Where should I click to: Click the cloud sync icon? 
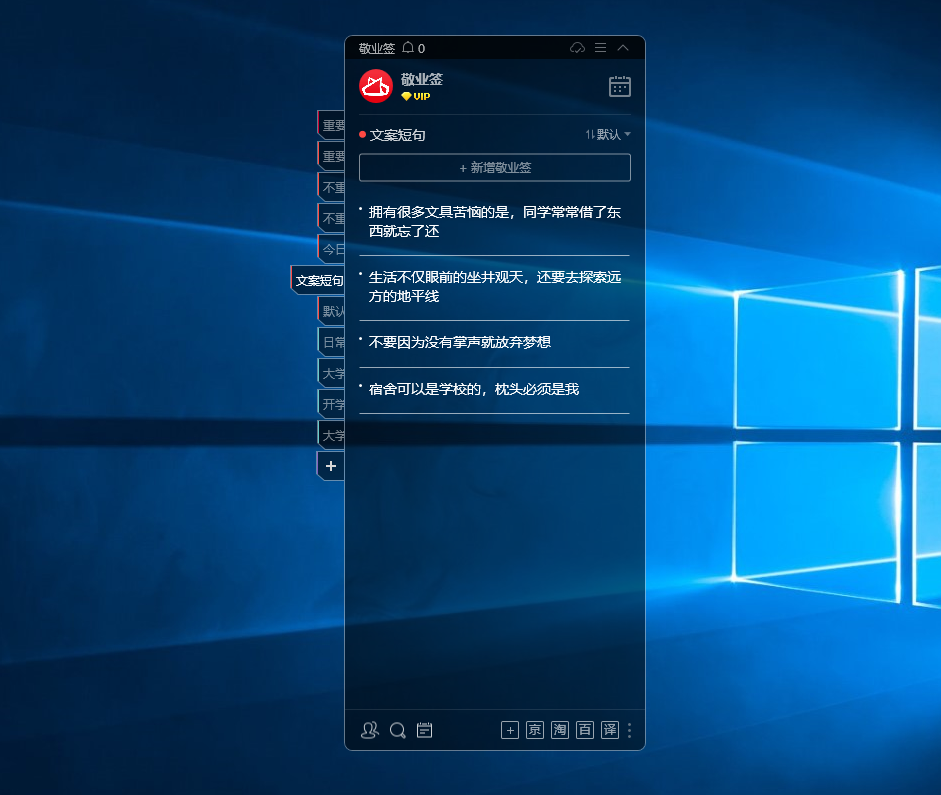point(577,48)
